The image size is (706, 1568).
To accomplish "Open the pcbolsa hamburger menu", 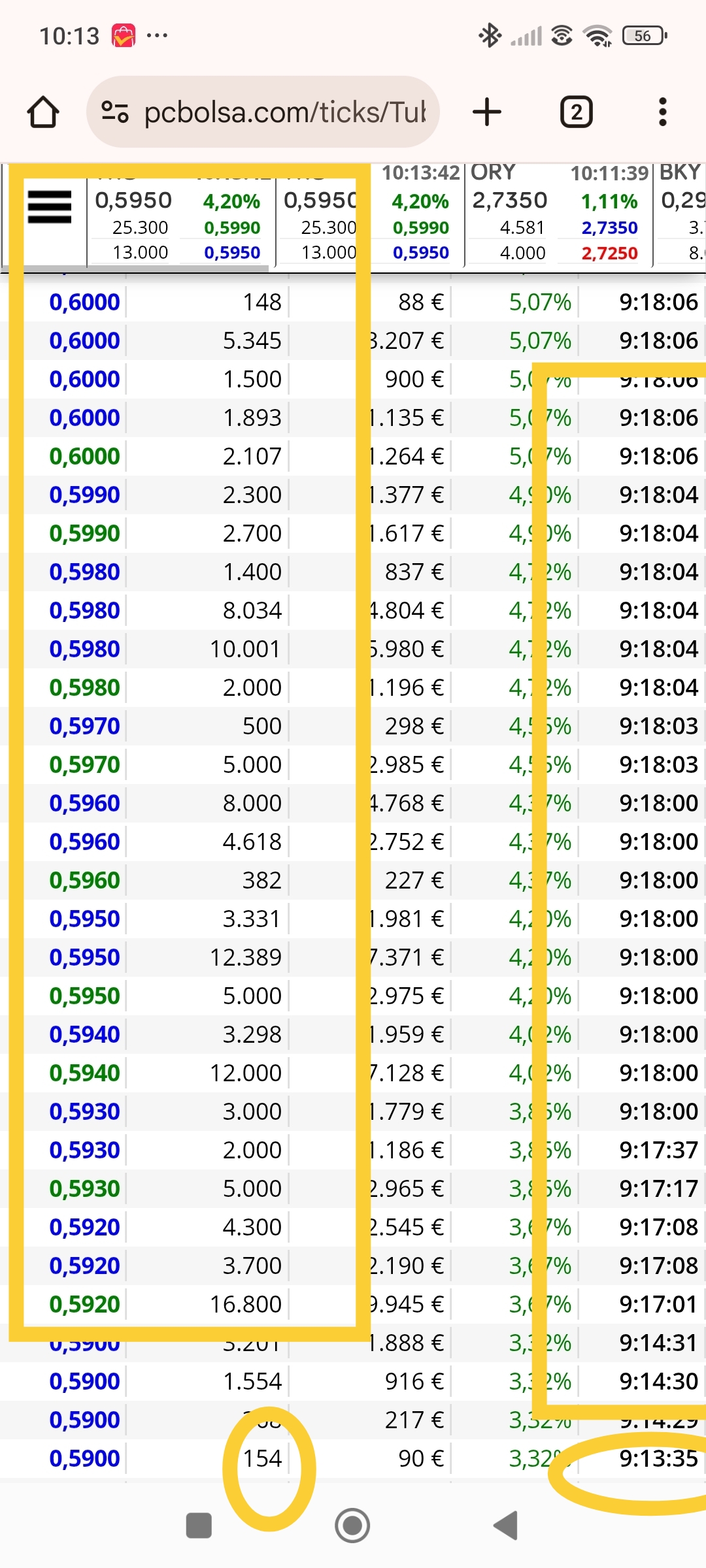I will click(x=50, y=207).
